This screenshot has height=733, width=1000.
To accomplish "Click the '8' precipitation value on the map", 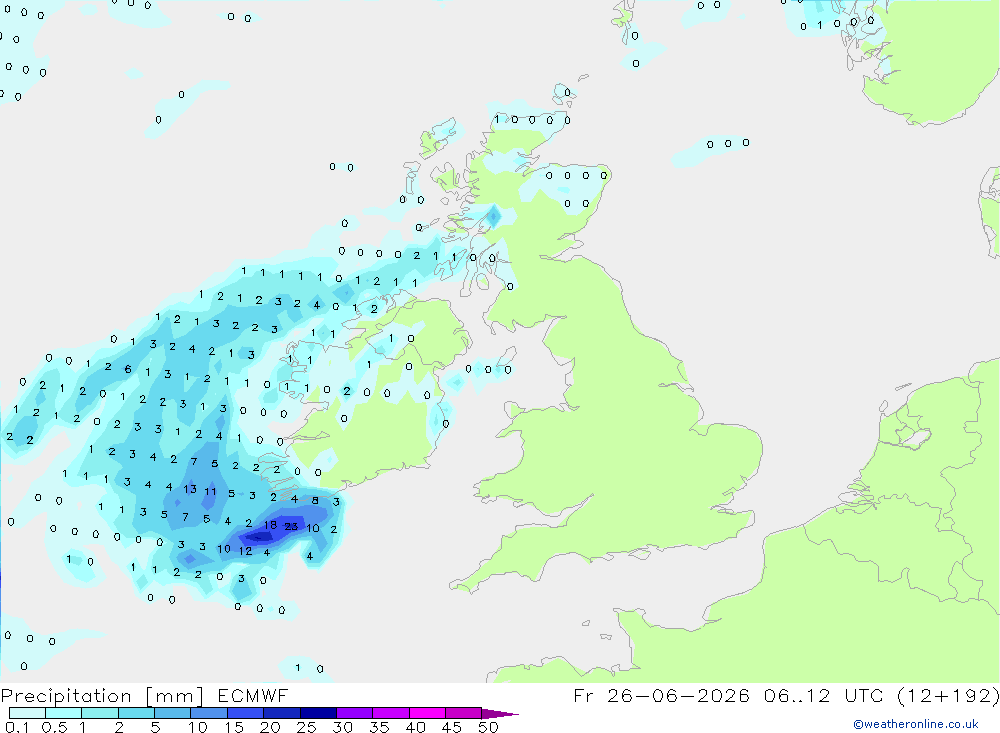I will coord(315,501).
